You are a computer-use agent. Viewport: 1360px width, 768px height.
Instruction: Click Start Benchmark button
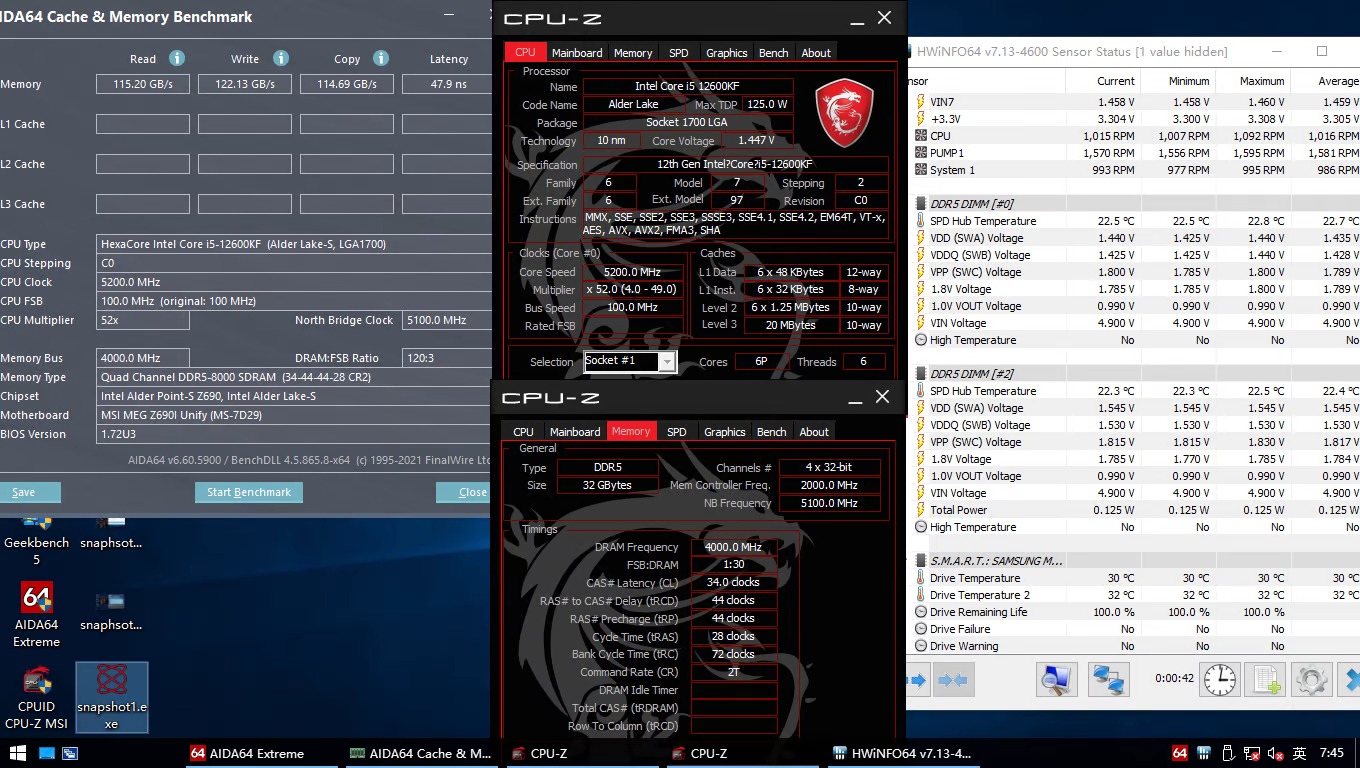click(x=249, y=492)
